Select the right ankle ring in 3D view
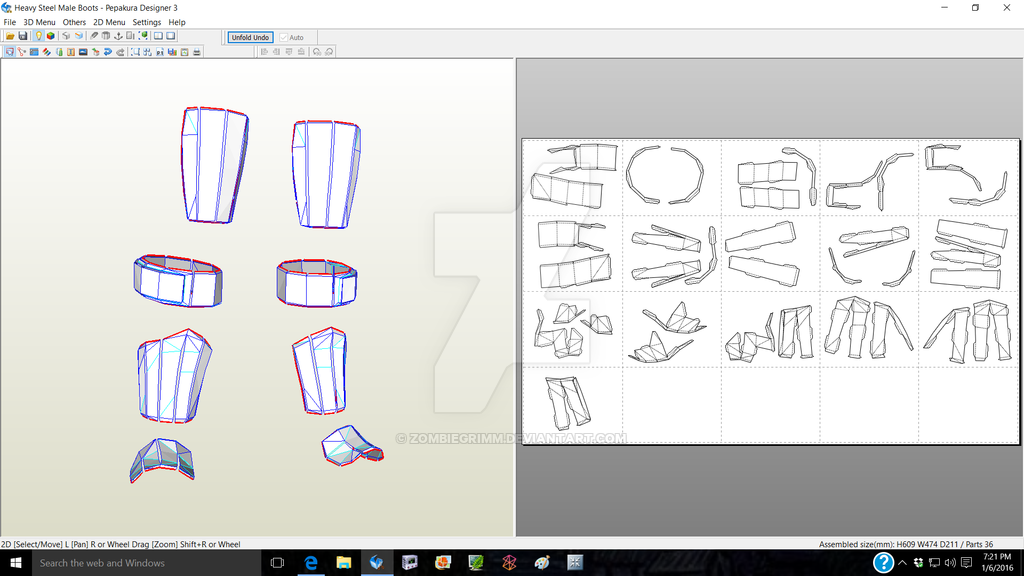This screenshot has width=1024, height=576. (x=317, y=283)
